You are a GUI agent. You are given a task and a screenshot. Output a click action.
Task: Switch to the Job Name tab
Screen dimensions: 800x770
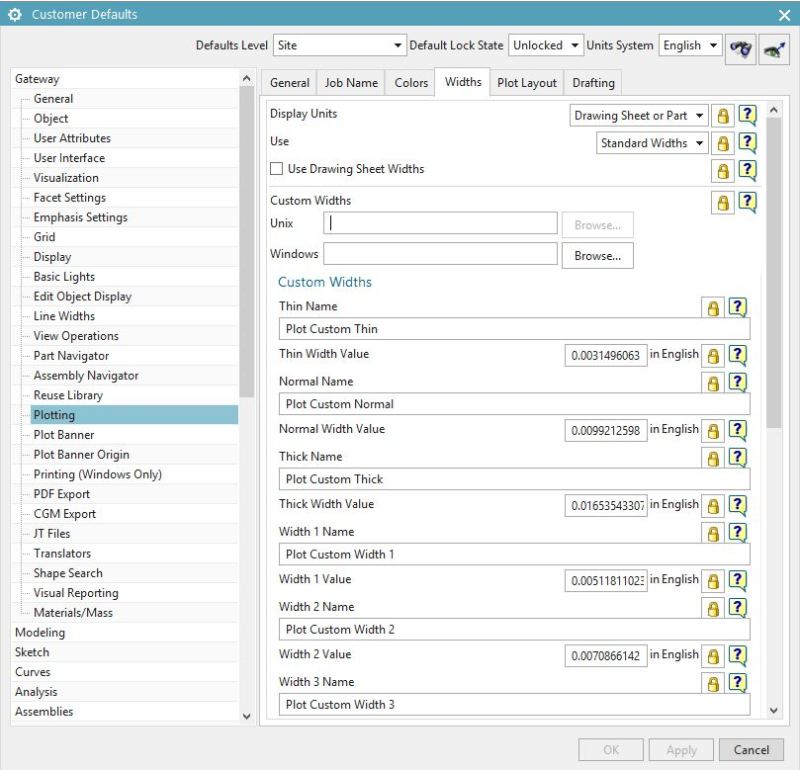tap(351, 83)
